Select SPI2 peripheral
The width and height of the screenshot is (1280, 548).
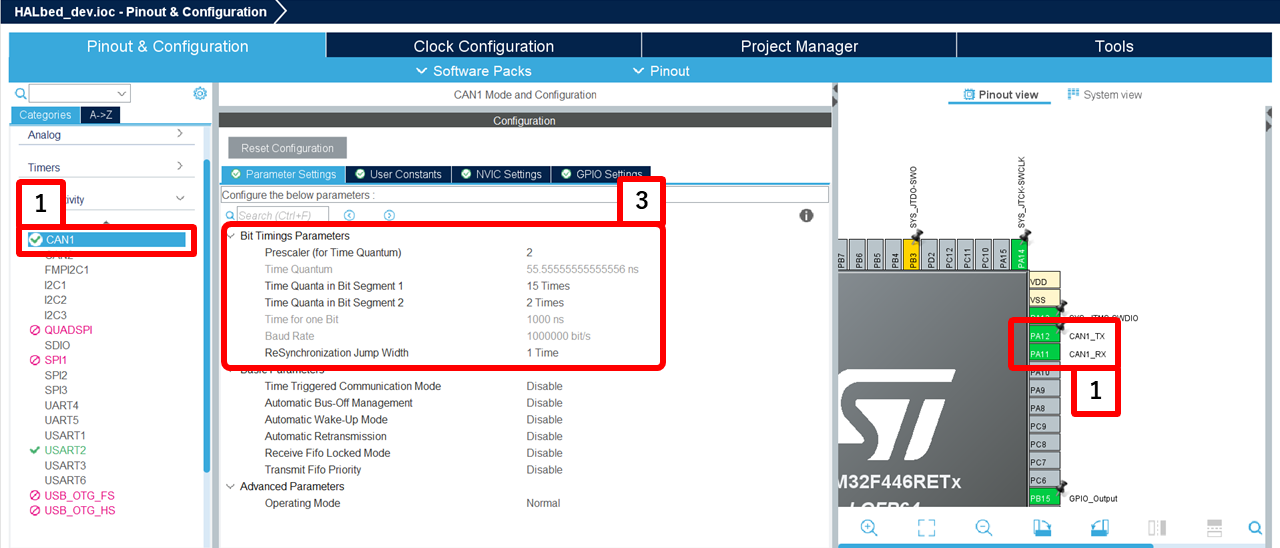(55, 375)
